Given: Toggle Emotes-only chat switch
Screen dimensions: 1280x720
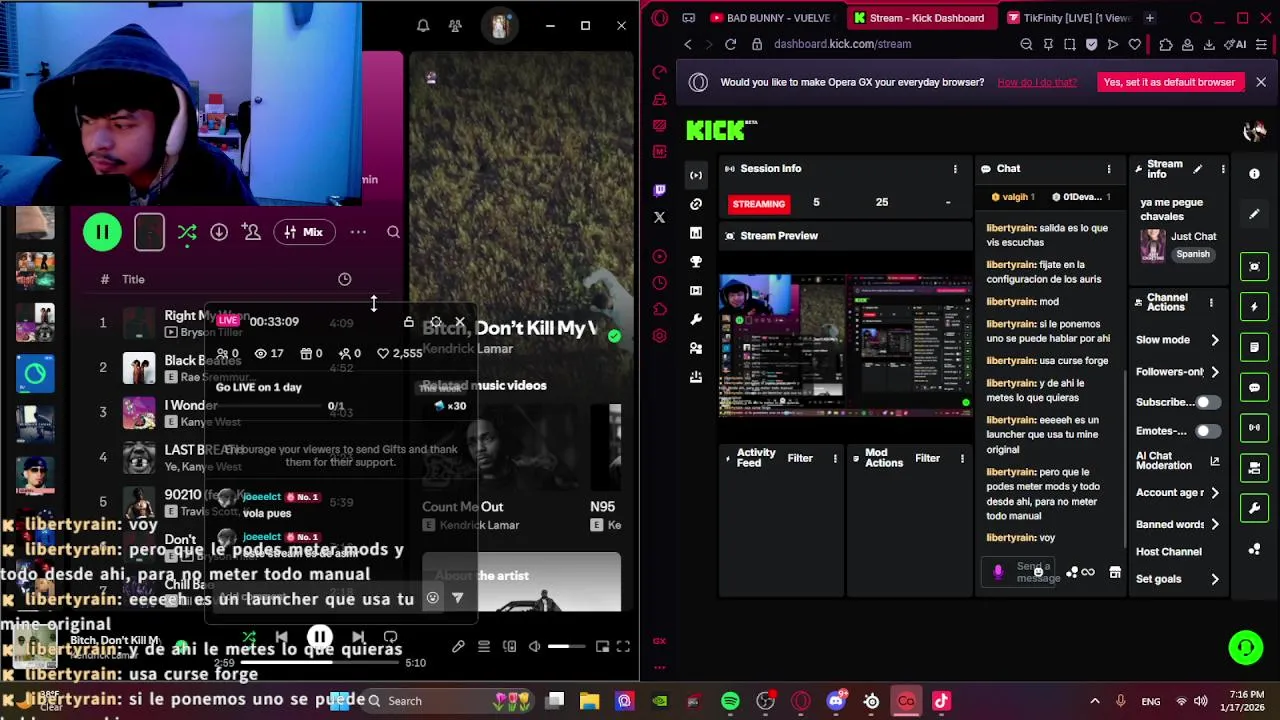Looking at the screenshot, I should 1207,431.
